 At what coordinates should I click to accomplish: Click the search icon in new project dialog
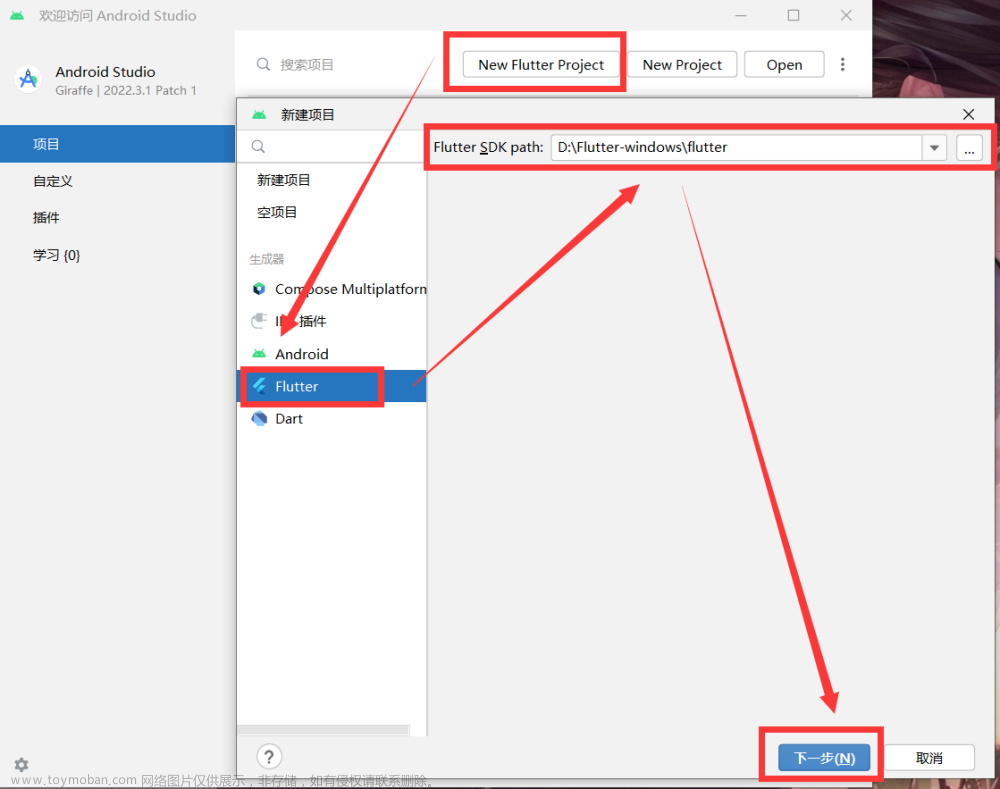click(258, 147)
